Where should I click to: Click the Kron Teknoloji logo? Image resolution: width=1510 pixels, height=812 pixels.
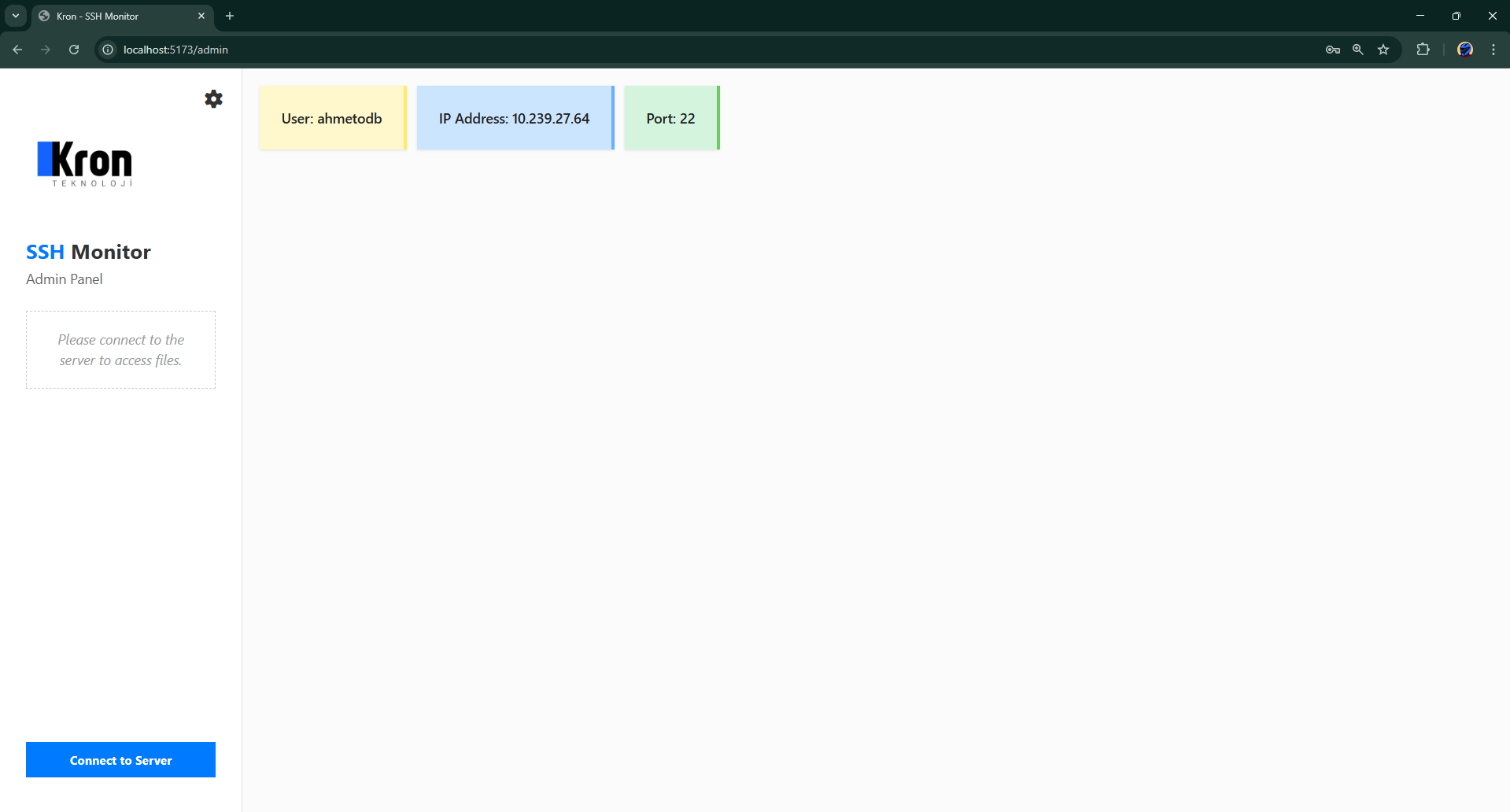point(84,164)
